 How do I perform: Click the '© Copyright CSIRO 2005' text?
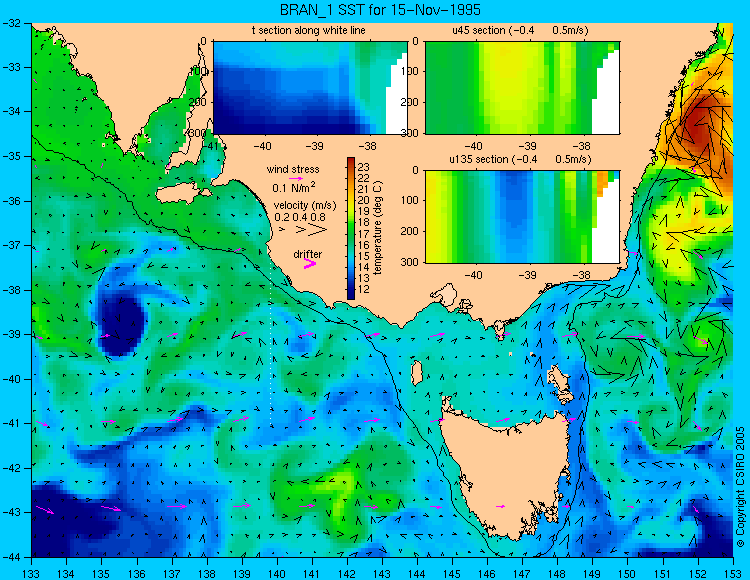[x=740, y=486]
